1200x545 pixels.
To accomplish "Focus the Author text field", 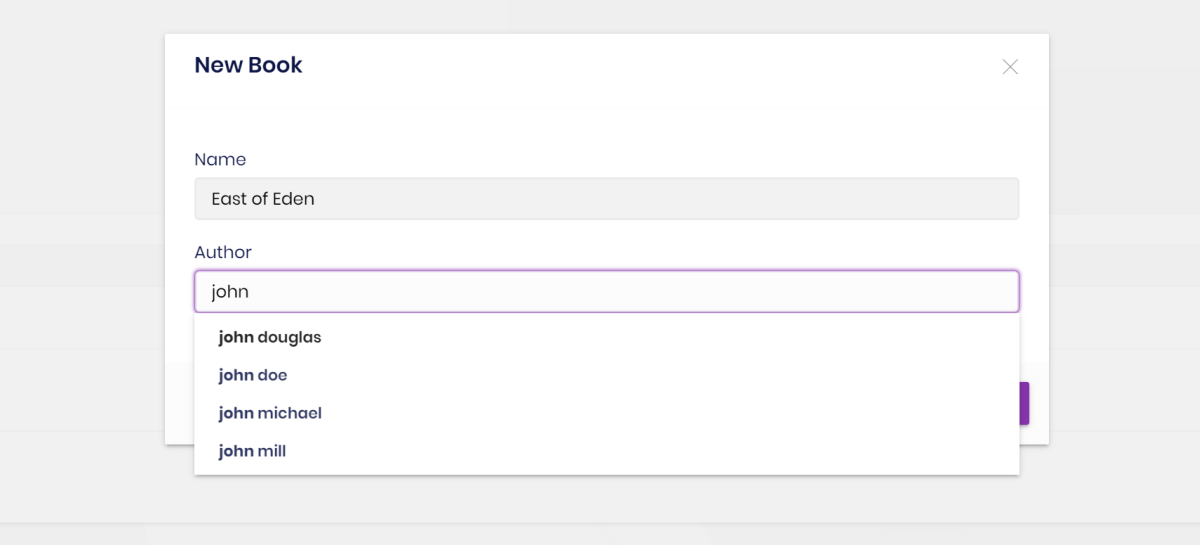I will pos(606,292).
